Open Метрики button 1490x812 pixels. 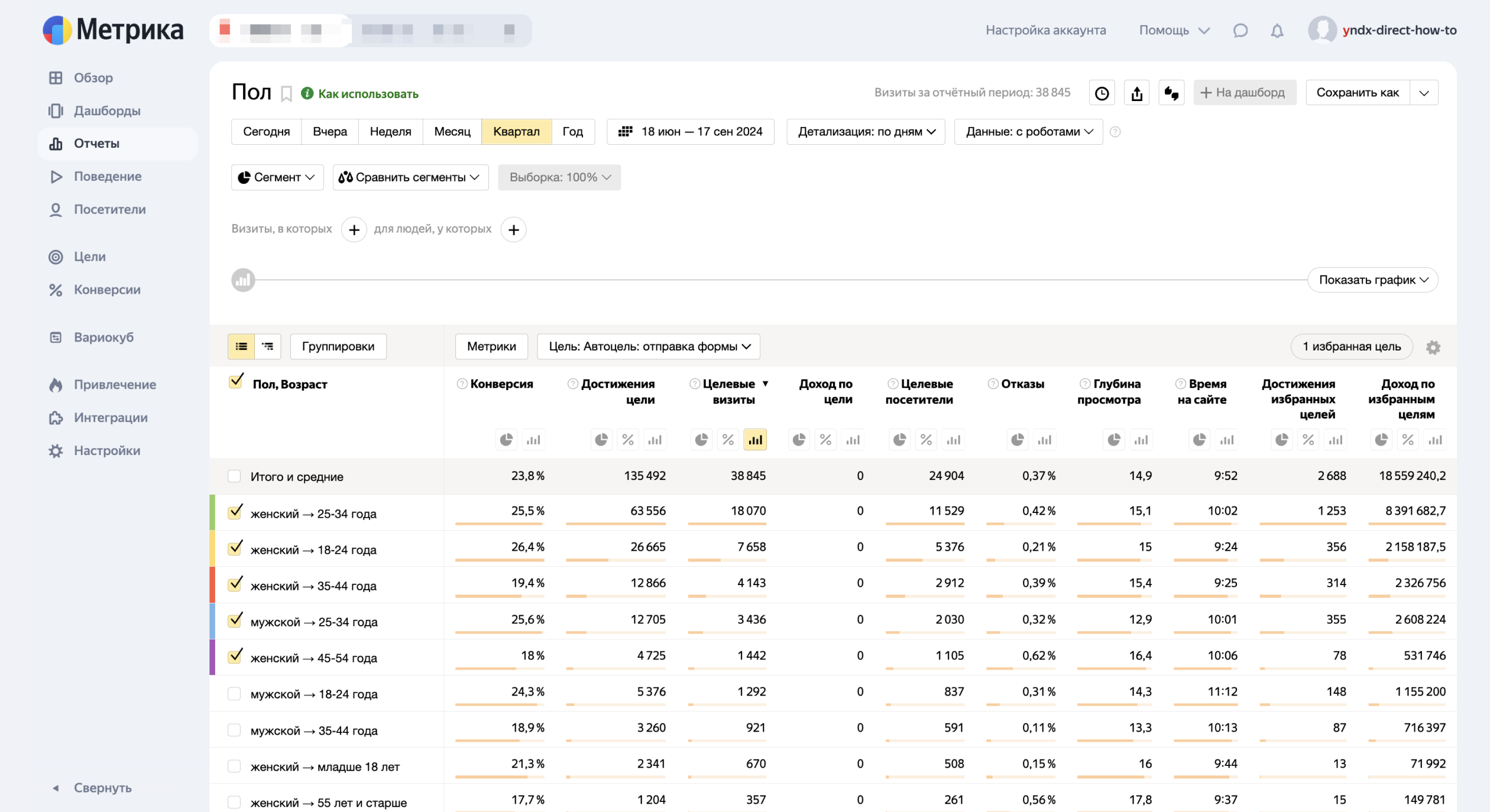(491, 346)
